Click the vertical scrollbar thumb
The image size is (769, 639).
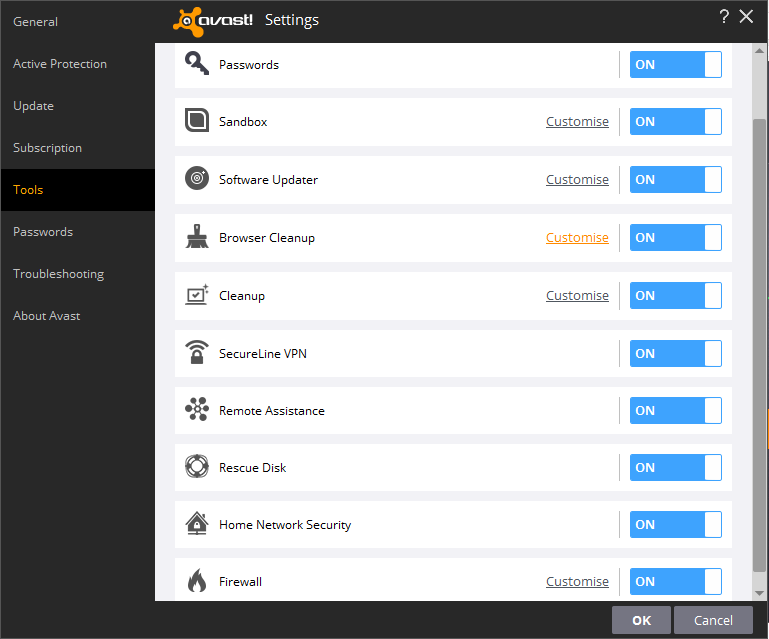[x=759, y=340]
